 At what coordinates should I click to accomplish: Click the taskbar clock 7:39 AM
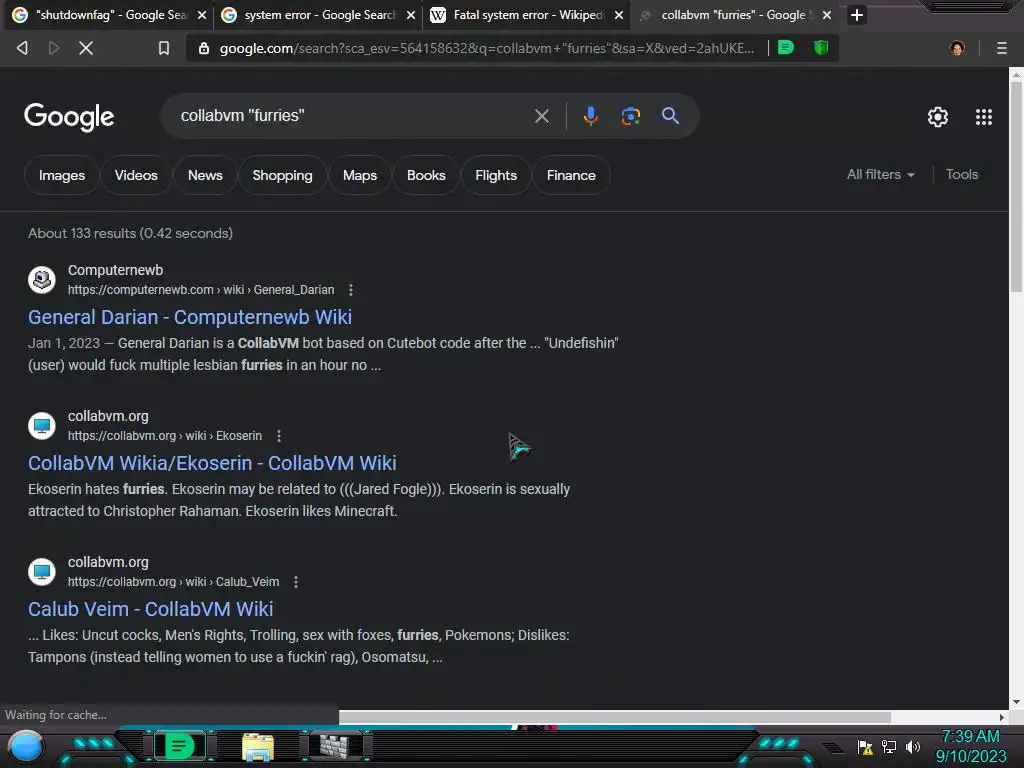[x=970, y=736]
